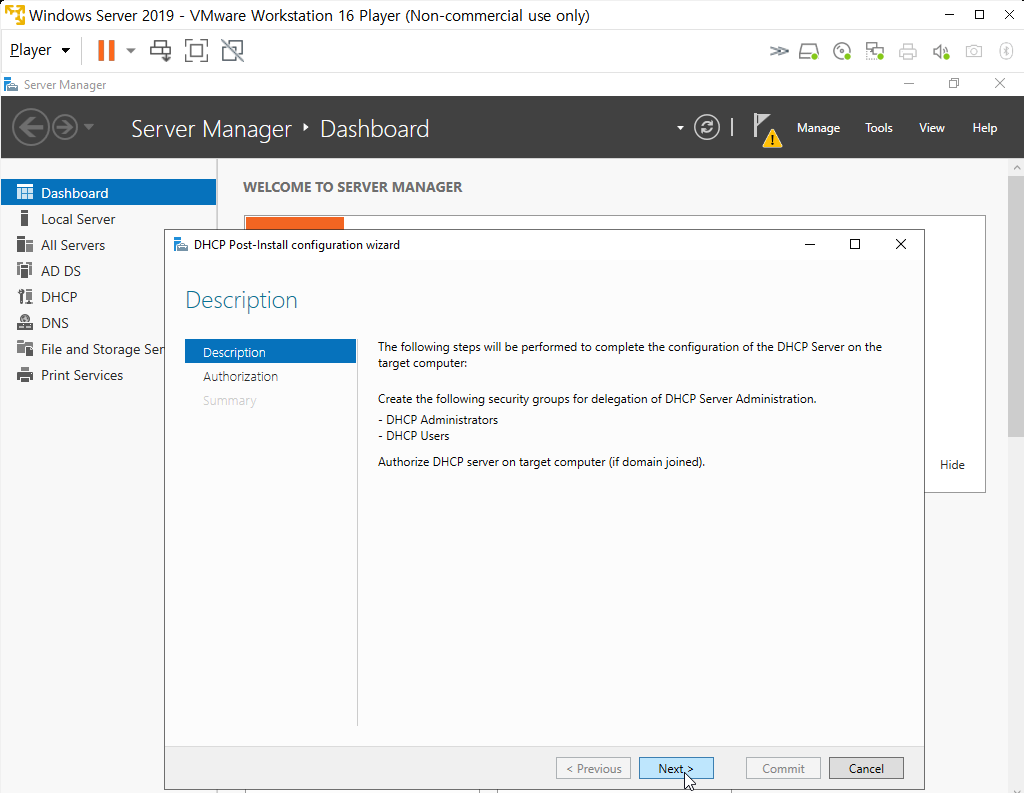Close the DHCP Post-Install wizard window
The image size is (1024, 793).
[x=901, y=244]
